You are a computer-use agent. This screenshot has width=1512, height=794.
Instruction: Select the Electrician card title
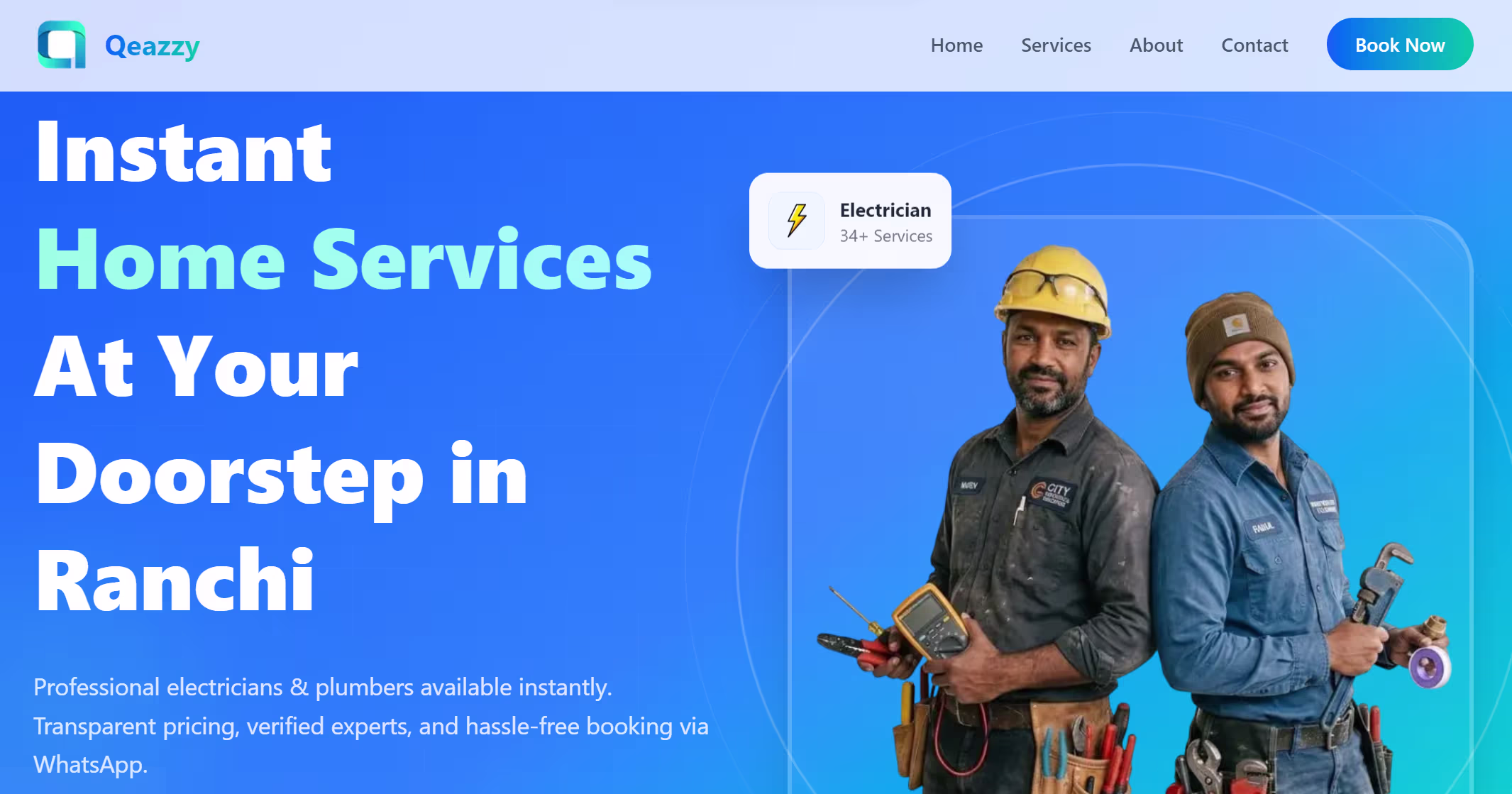pyautogui.click(x=885, y=210)
